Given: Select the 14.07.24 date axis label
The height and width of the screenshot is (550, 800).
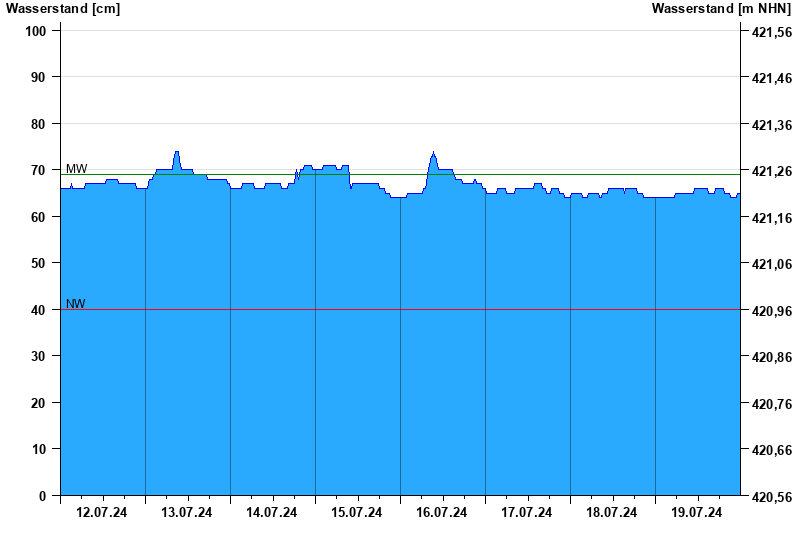Looking at the screenshot, I should tap(271, 512).
